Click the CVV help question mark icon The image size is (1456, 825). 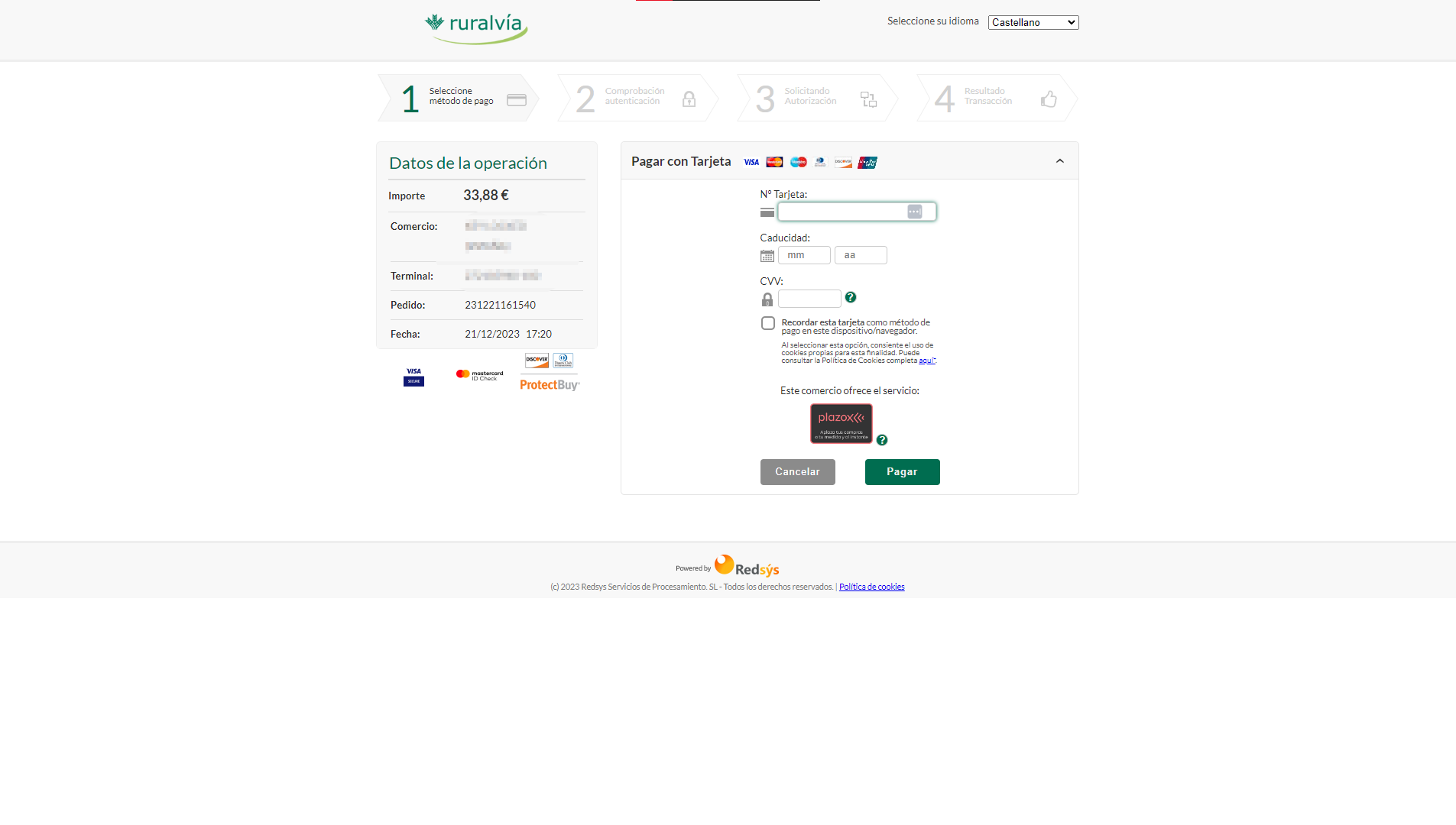click(851, 297)
